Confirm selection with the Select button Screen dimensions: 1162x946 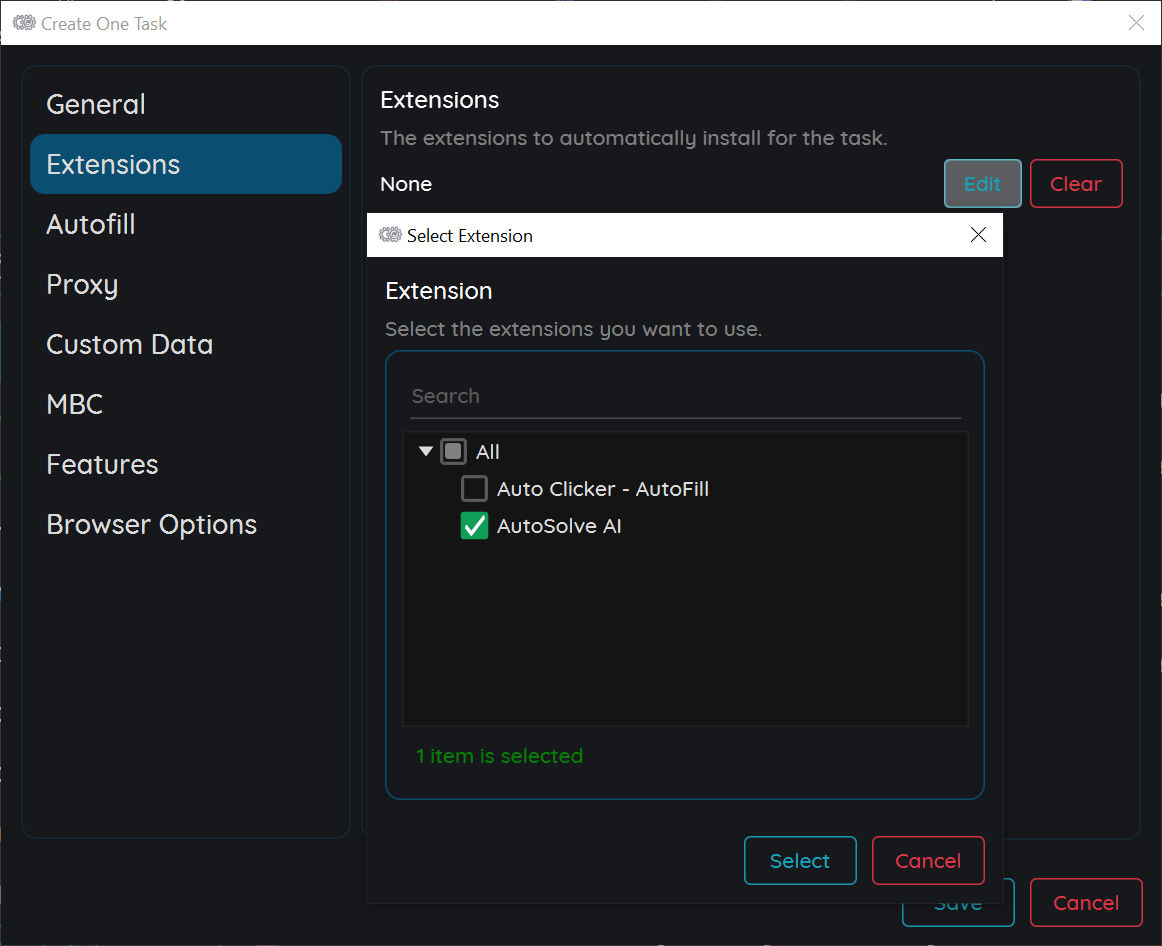point(800,860)
